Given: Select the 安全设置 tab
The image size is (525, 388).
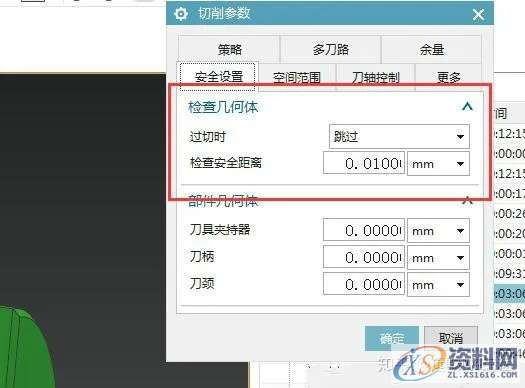Looking at the screenshot, I should click(219, 77).
